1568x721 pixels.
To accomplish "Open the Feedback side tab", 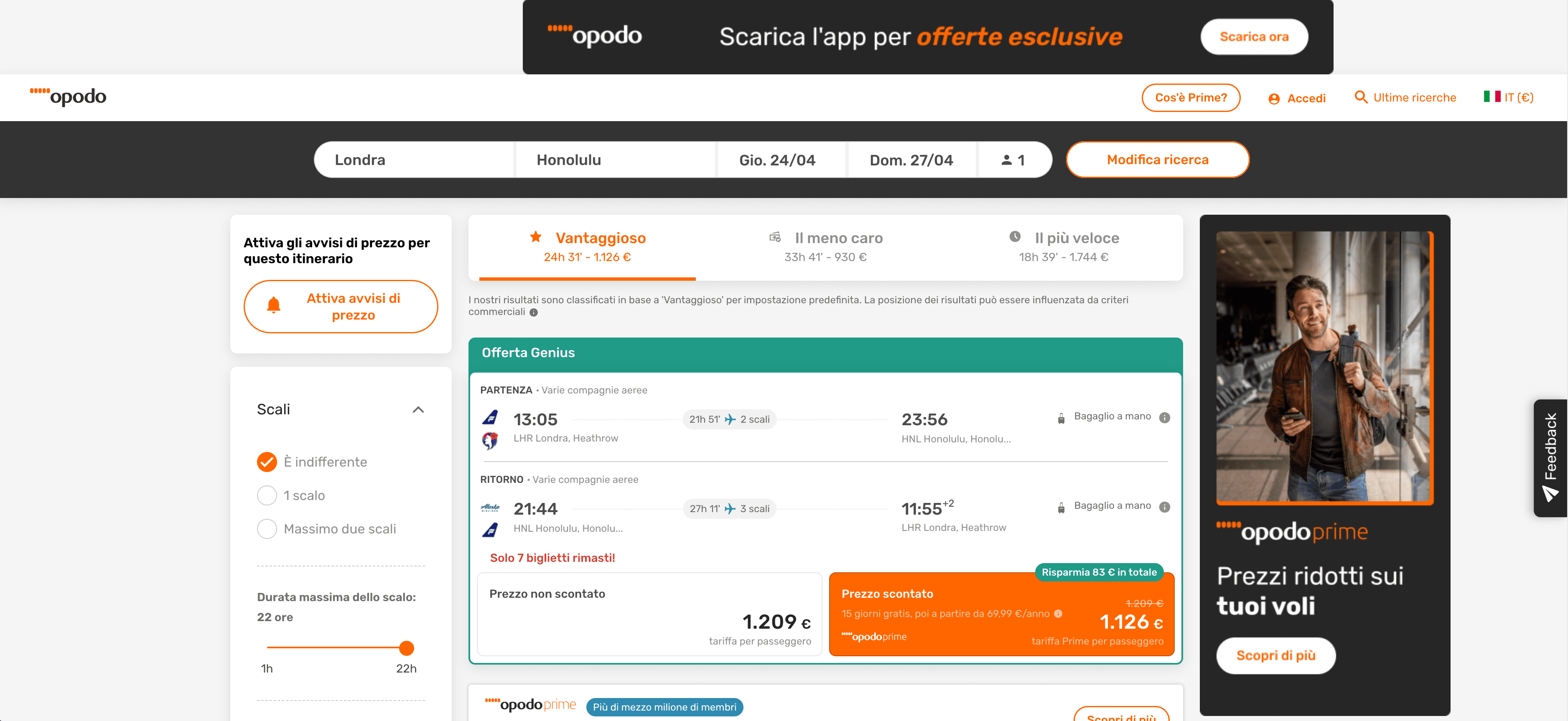I will click(x=1550, y=457).
